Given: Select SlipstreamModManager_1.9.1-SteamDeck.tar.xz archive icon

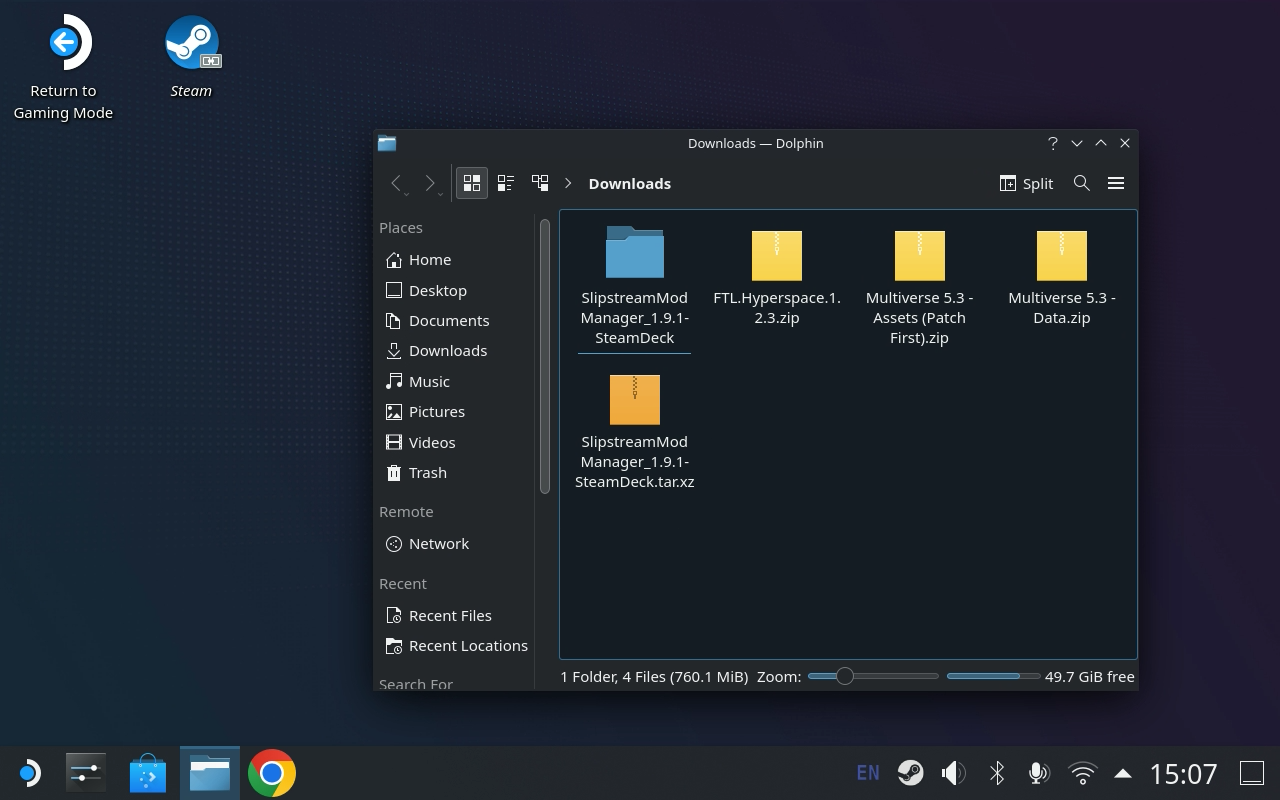Looking at the screenshot, I should [x=635, y=399].
